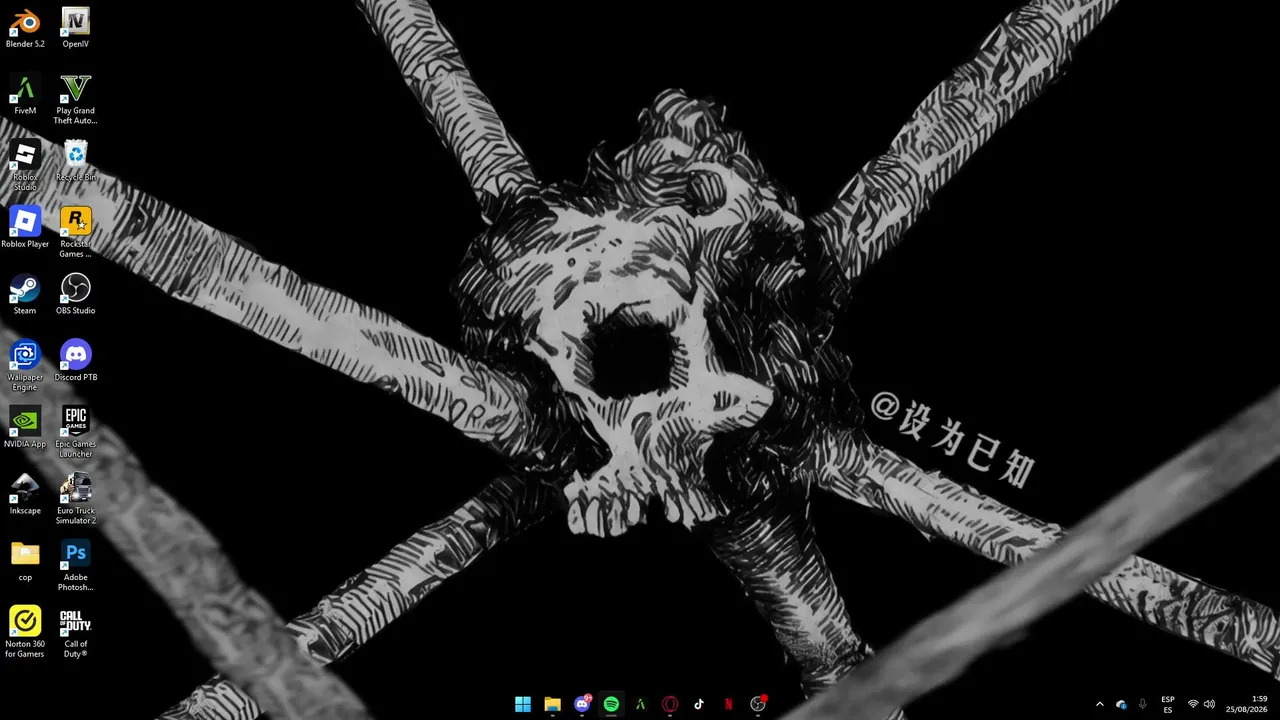Select the Inkscape desktop shortcut

(25, 495)
